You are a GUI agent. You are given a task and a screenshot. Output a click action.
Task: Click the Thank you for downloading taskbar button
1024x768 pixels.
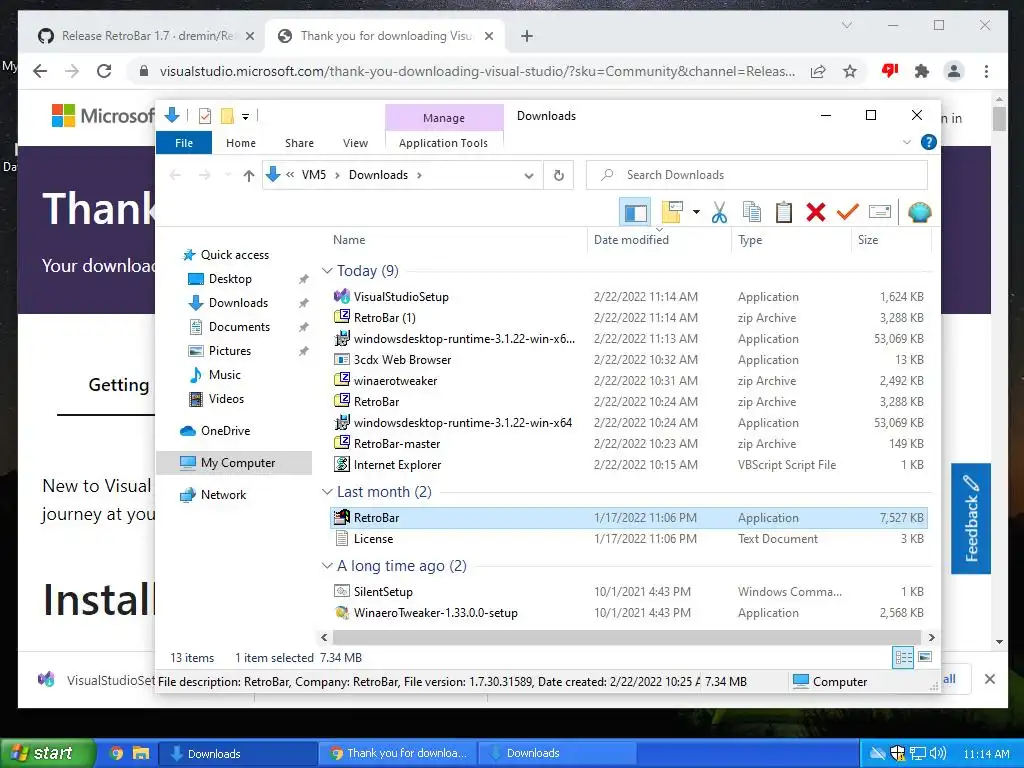coord(398,754)
